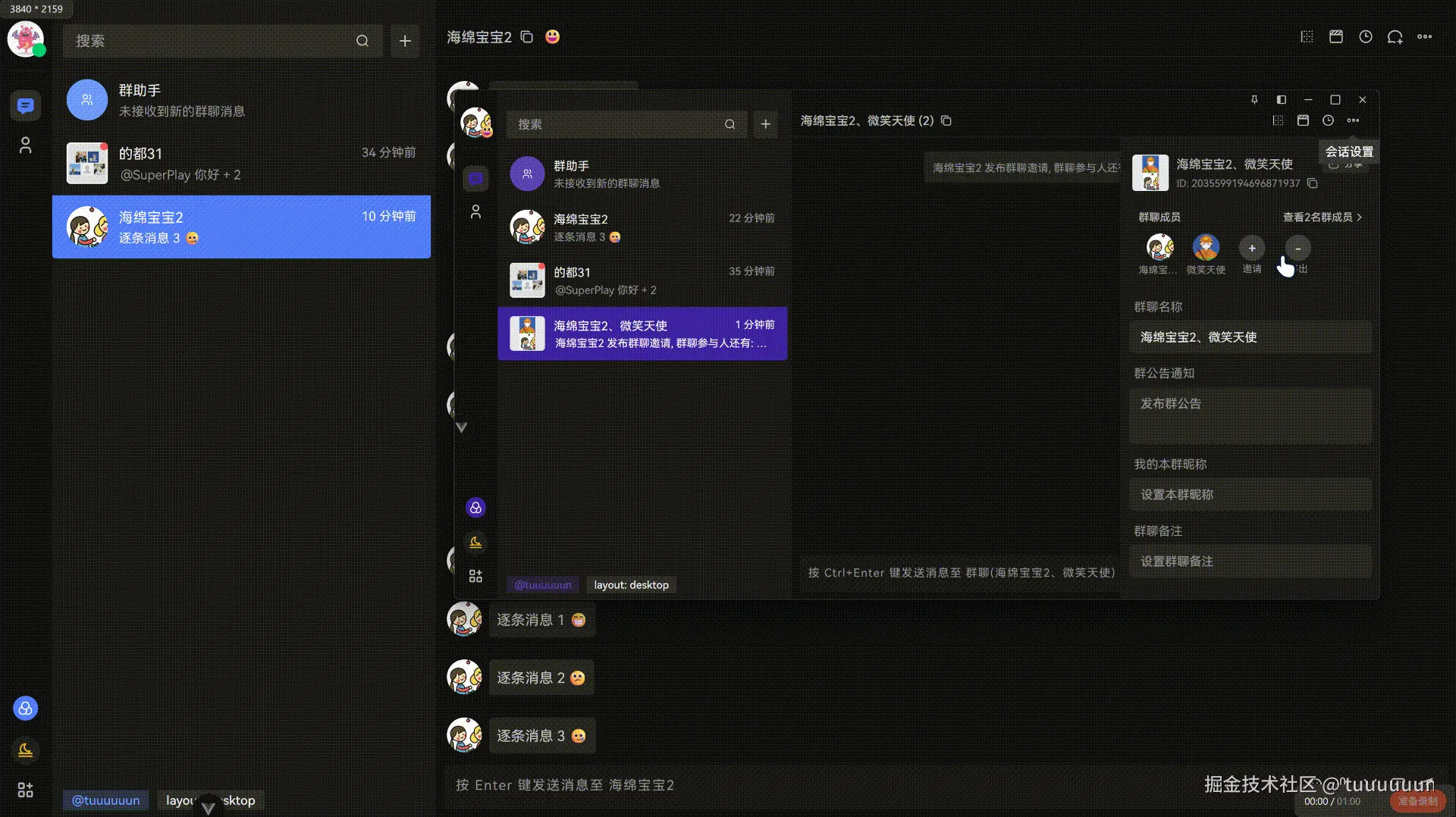Toggle dark mode via the moon icon
1456x817 pixels.
tap(26, 750)
